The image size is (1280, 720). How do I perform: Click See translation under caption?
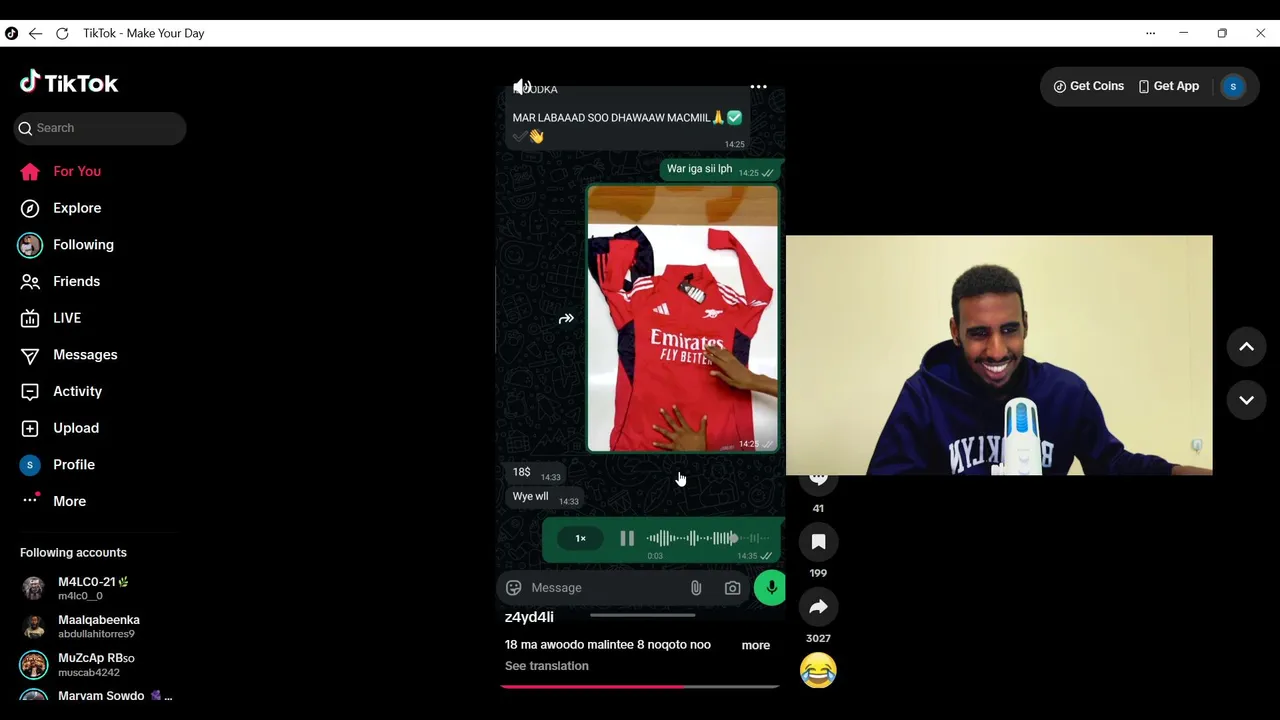547,666
